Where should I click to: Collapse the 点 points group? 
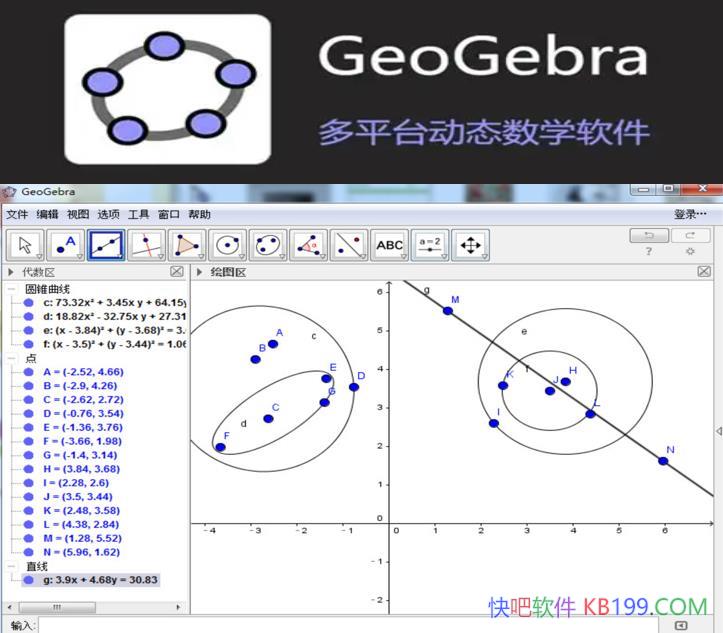(x=12, y=358)
